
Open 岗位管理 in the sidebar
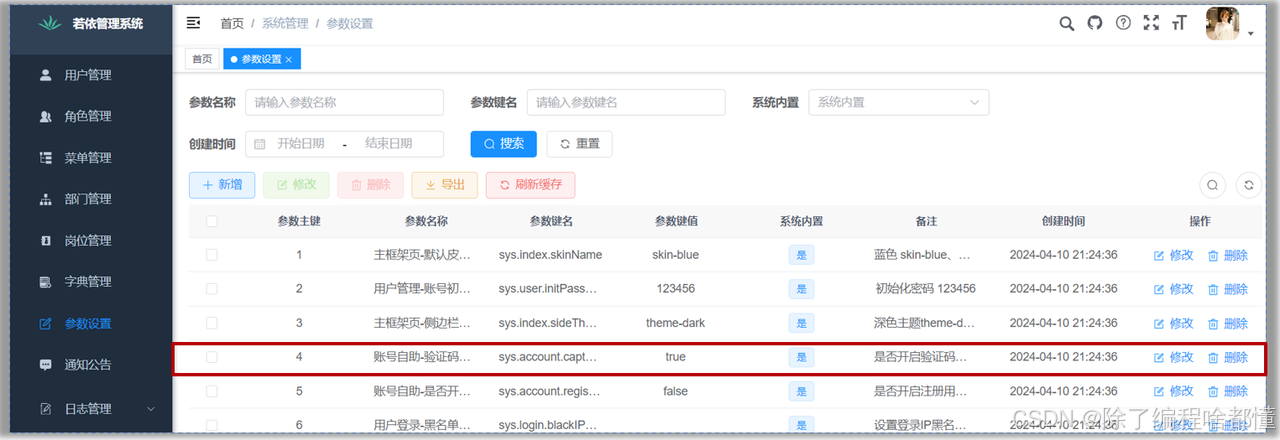point(86,241)
